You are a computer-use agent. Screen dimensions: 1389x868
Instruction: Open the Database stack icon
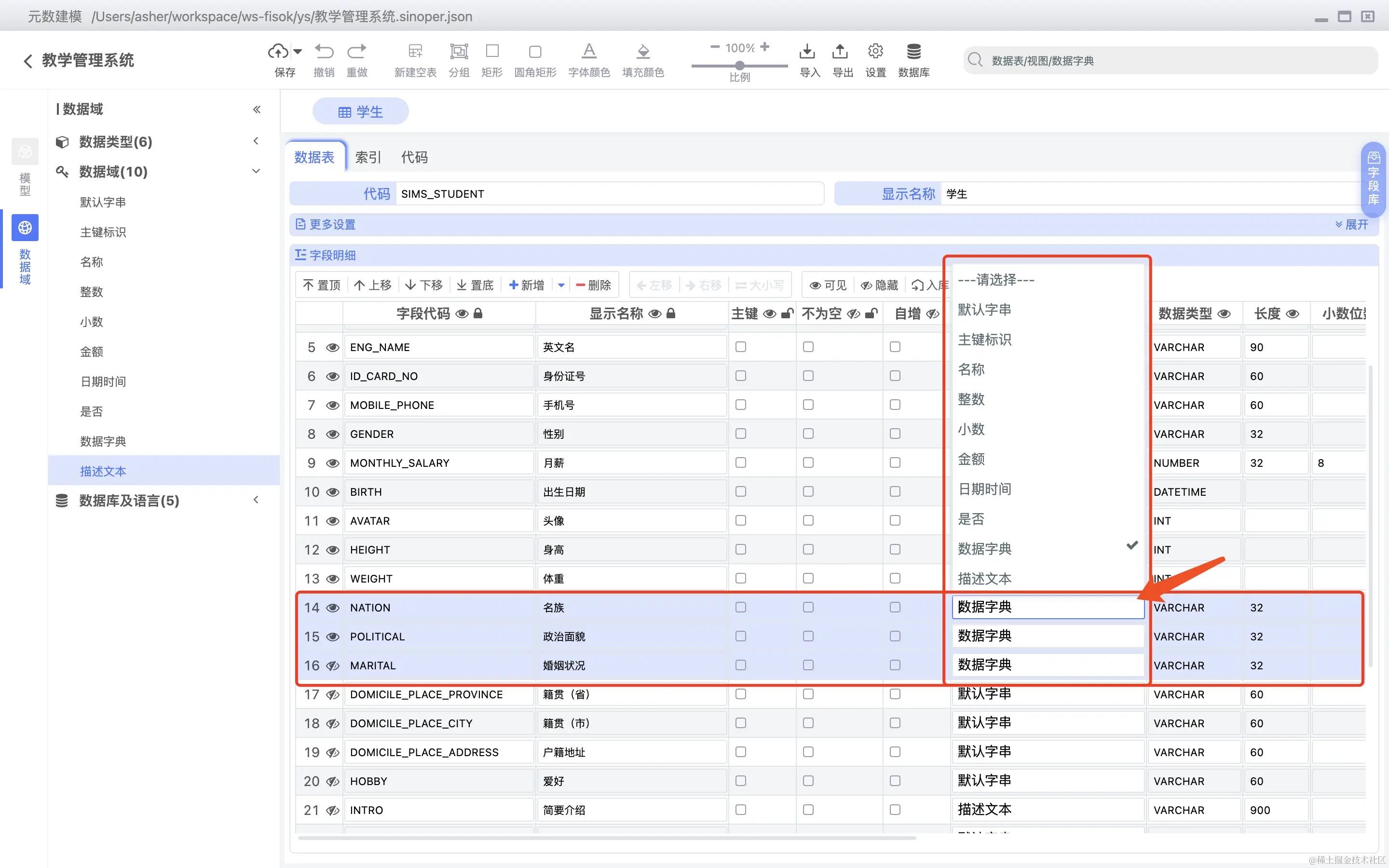914,51
